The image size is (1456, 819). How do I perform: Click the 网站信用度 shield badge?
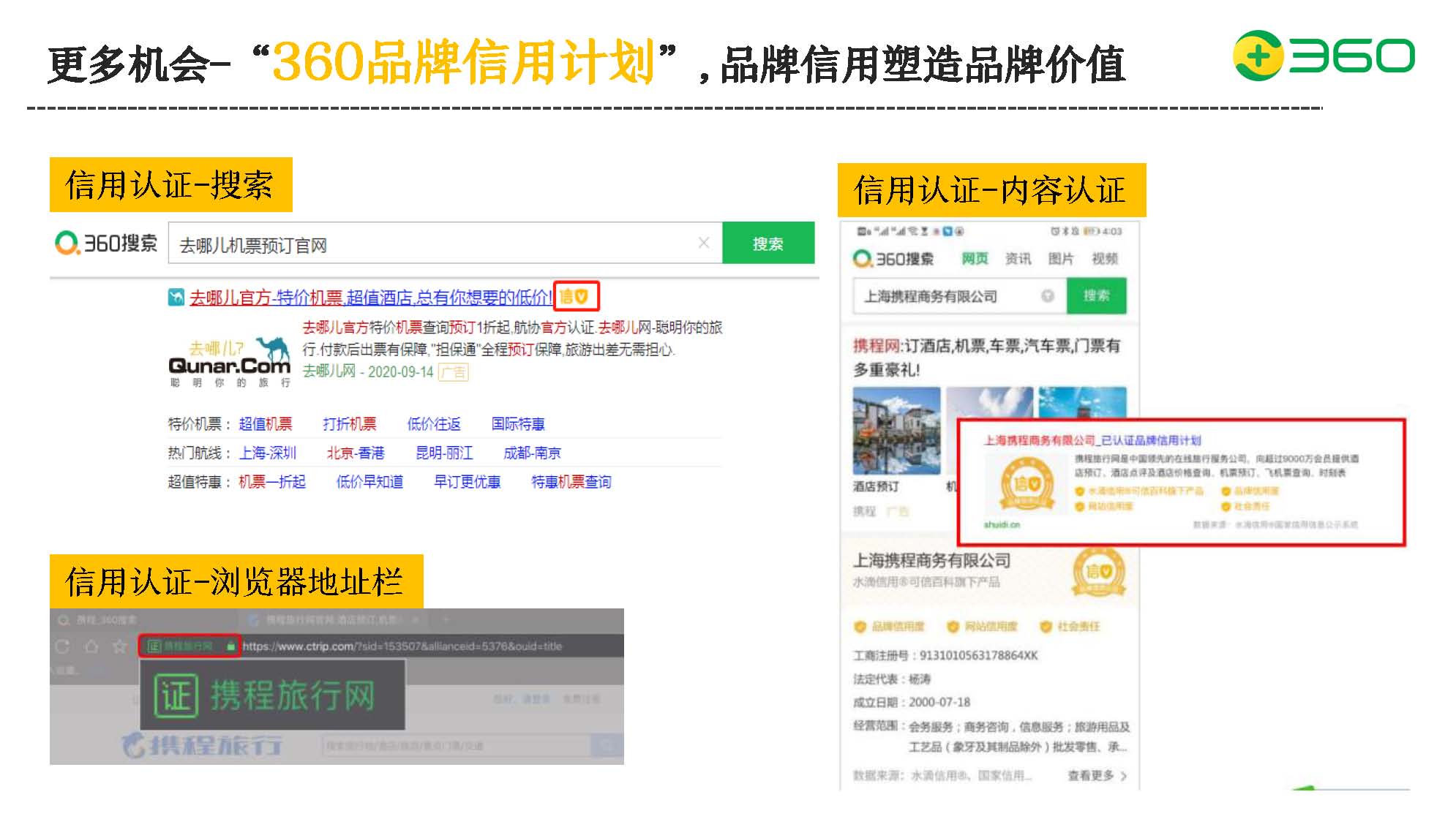(x=983, y=627)
